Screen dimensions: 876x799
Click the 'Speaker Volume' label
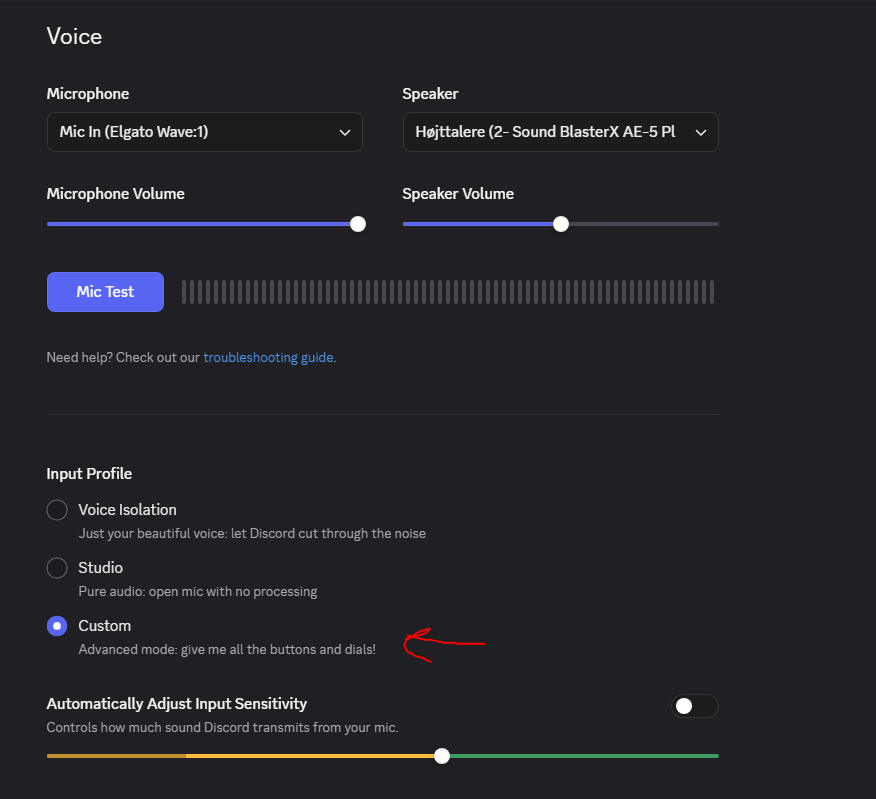tap(458, 194)
